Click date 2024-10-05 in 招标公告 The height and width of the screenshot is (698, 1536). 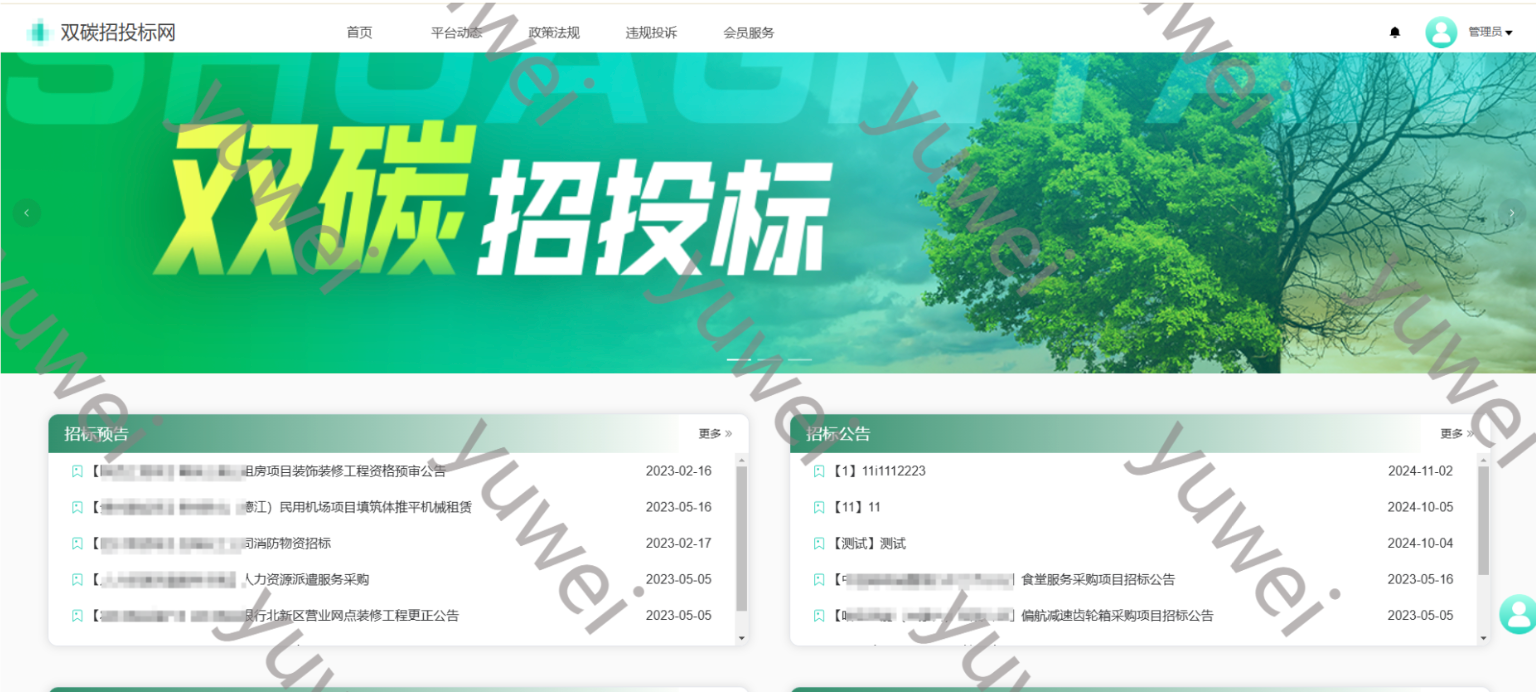click(x=1420, y=507)
